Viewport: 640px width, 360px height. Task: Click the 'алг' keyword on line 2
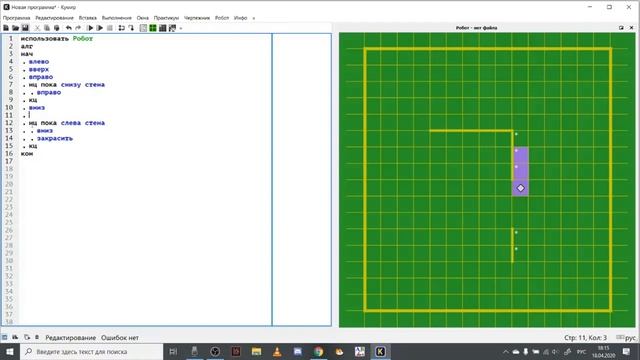click(x=27, y=47)
